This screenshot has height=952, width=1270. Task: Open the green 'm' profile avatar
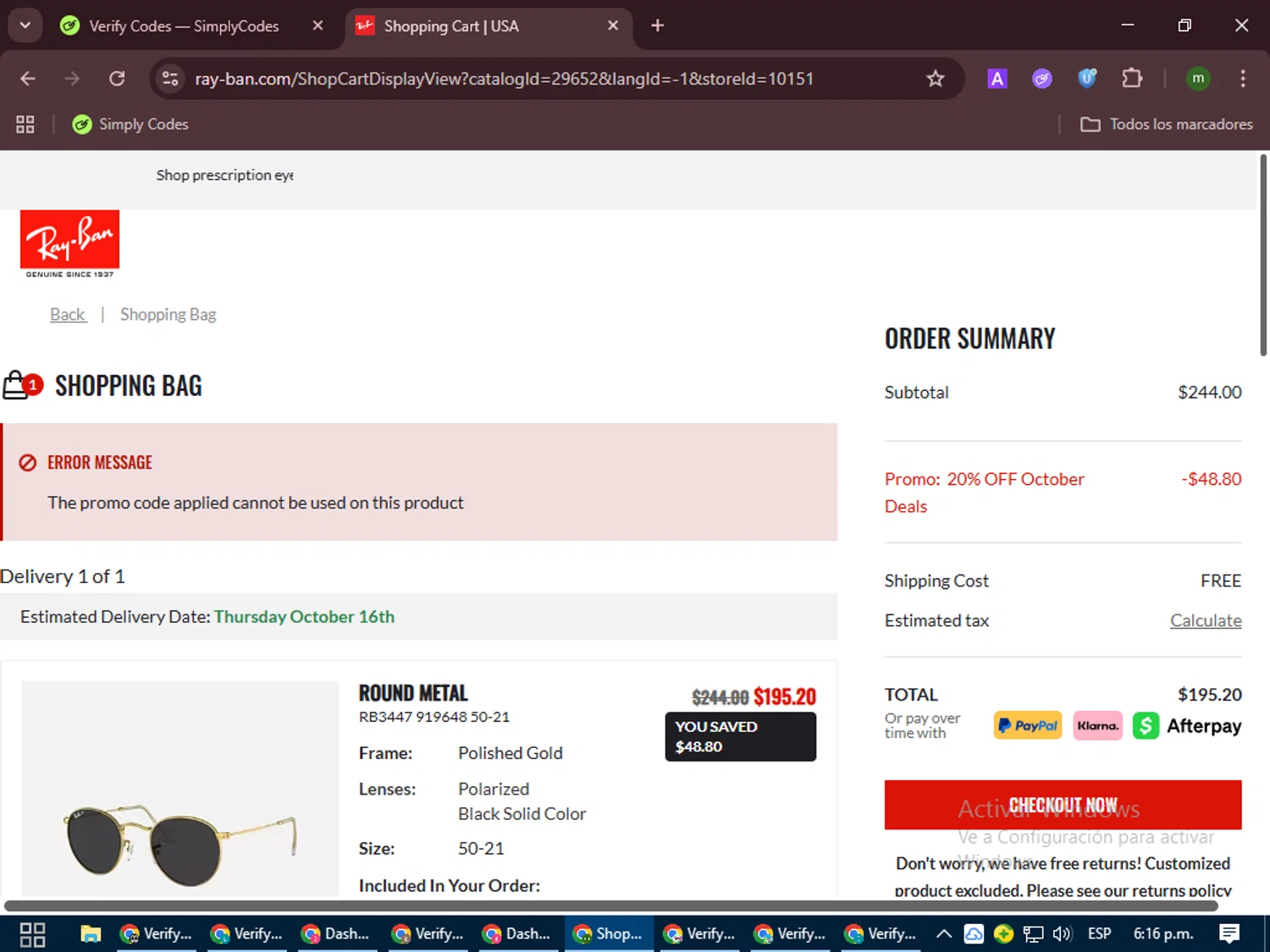point(1198,79)
